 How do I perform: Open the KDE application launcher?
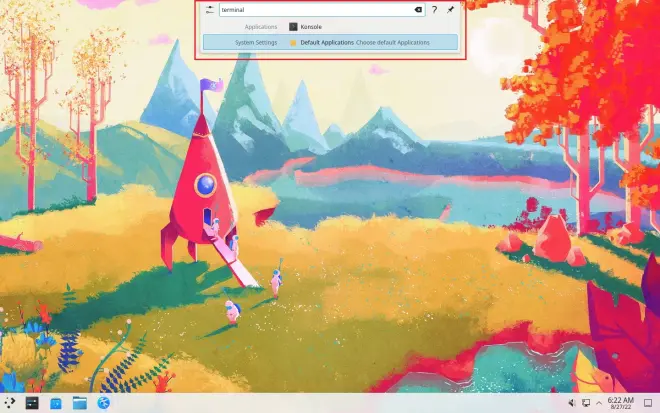tap(10, 403)
